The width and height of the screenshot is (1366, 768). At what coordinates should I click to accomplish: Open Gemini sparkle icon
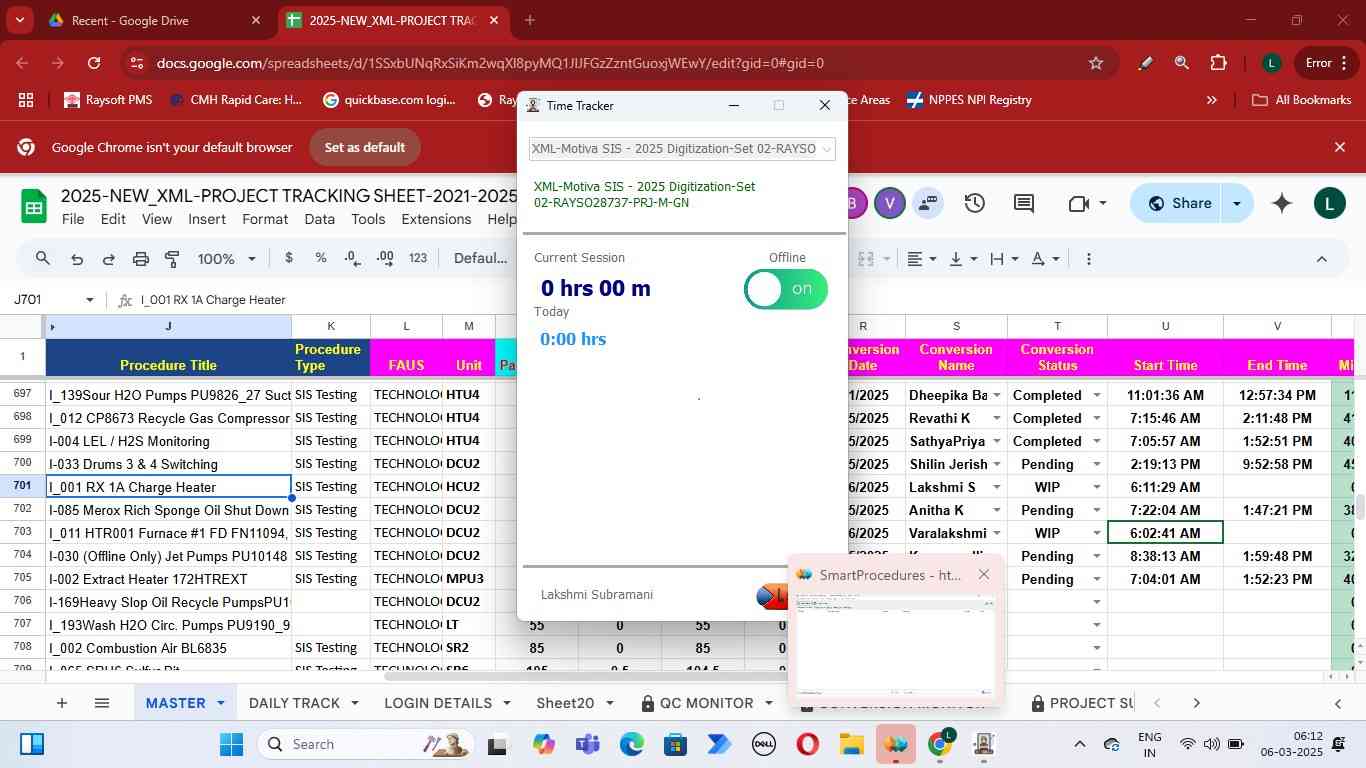pos(1282,203)
